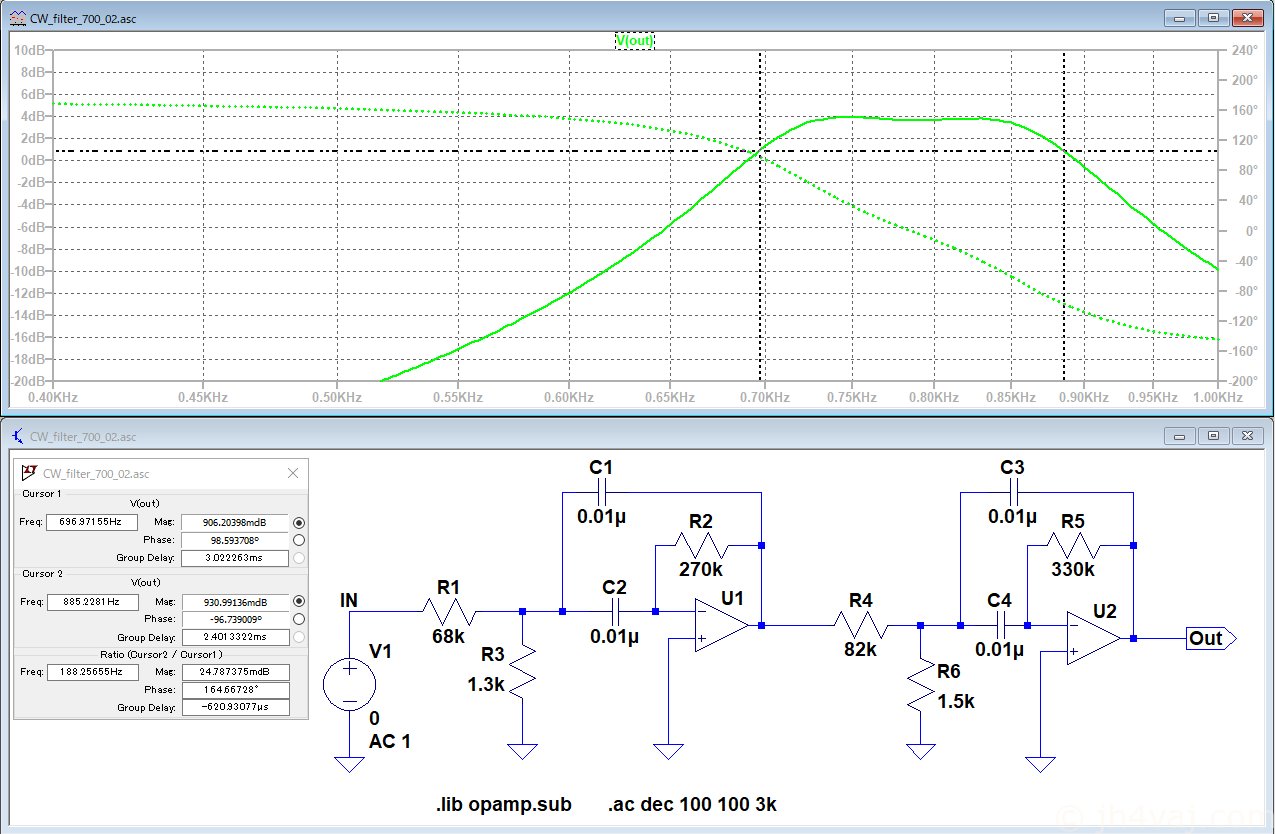This screenshot has height=834, width=1275.
Task: Select resistor R1 68k symbol
Action: click(x=449, y=611)
